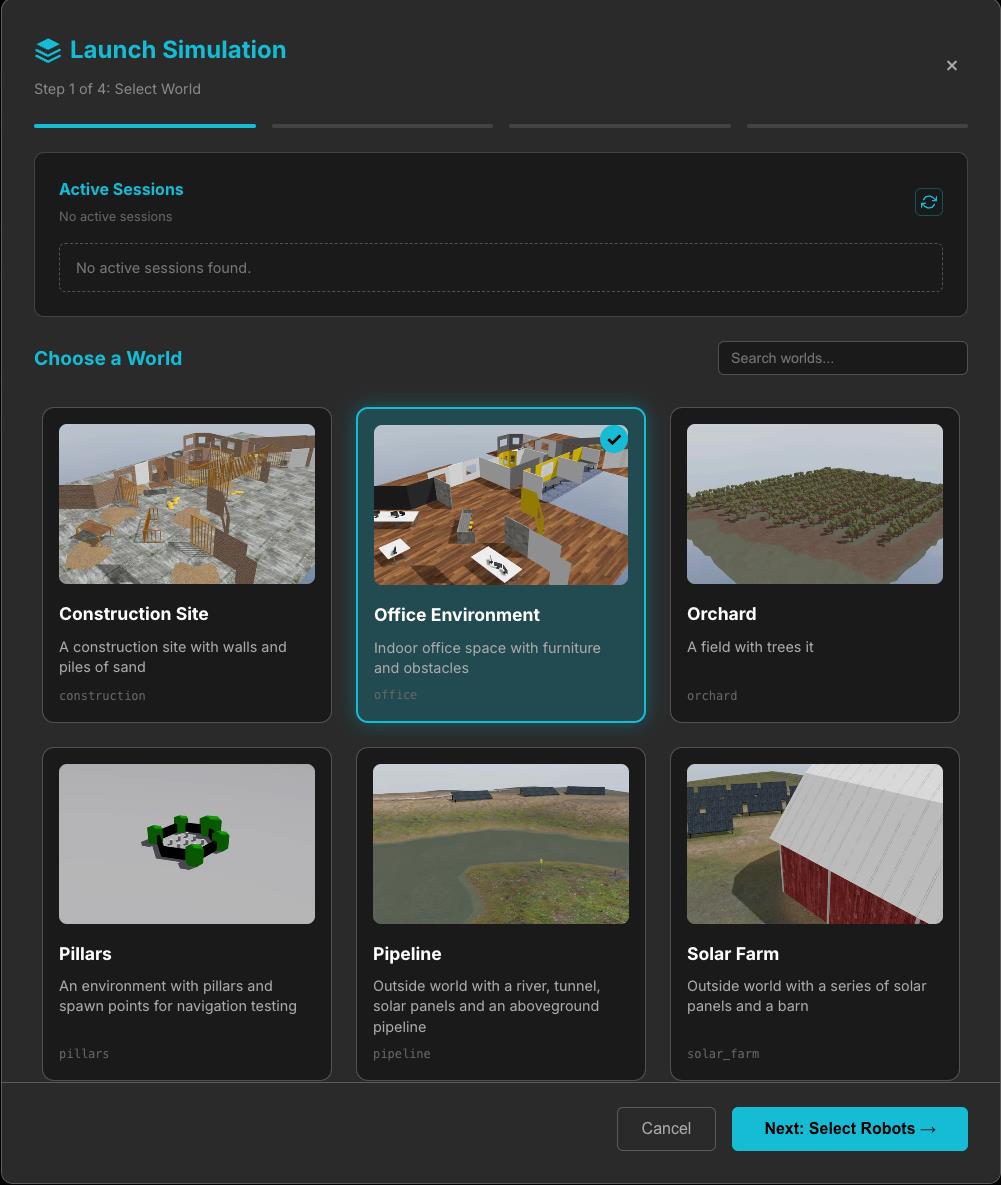Close the Launch Simulation dialog
1001x1185 pixels.
[x=951, y=65]
